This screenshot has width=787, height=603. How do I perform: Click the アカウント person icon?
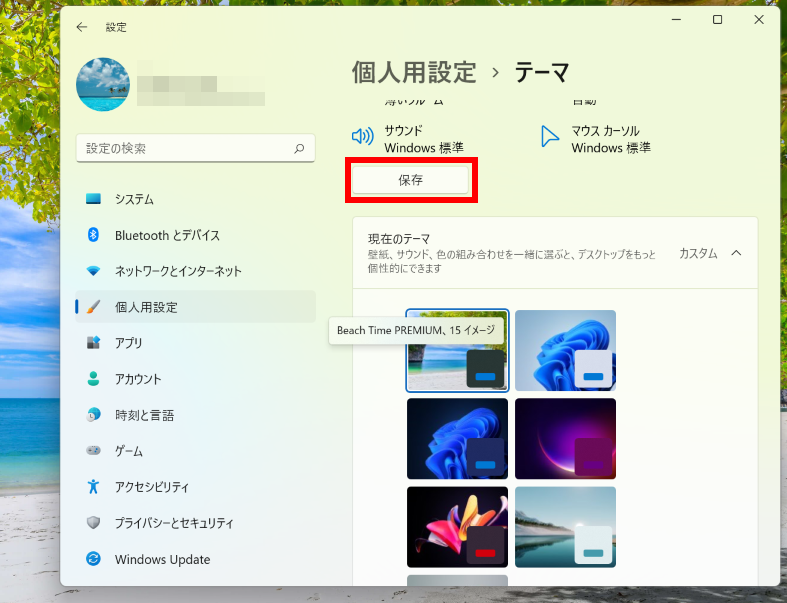coord(93,379)
